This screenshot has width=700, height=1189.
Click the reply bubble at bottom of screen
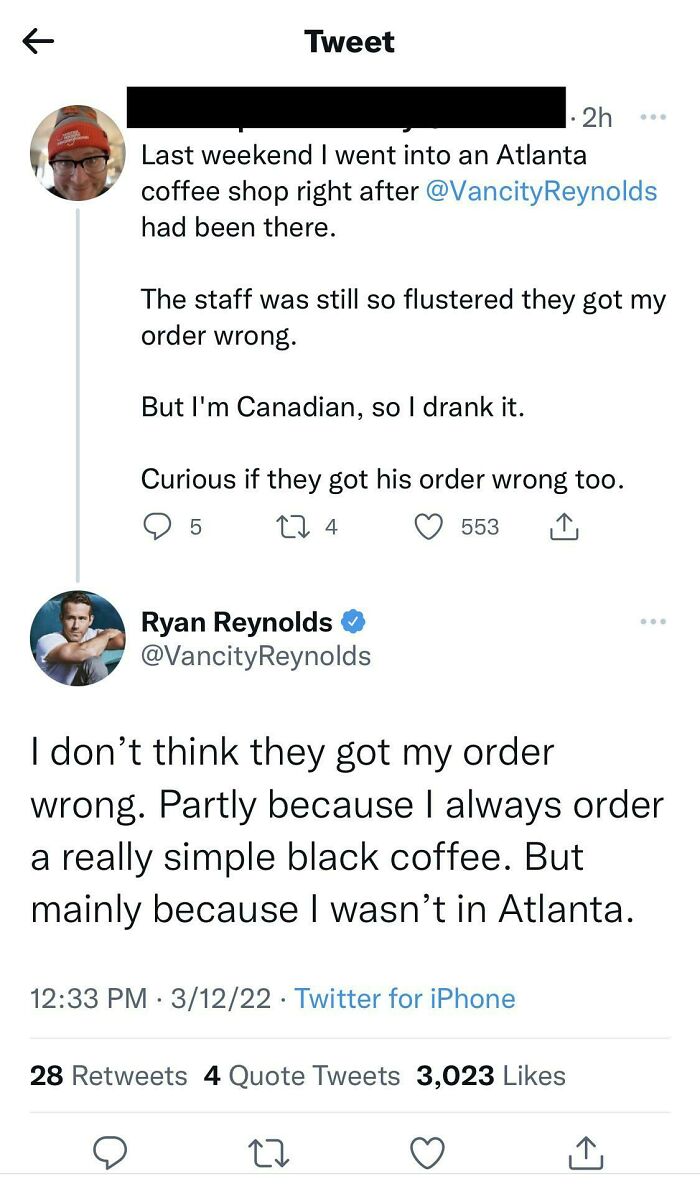point(110,1152)
